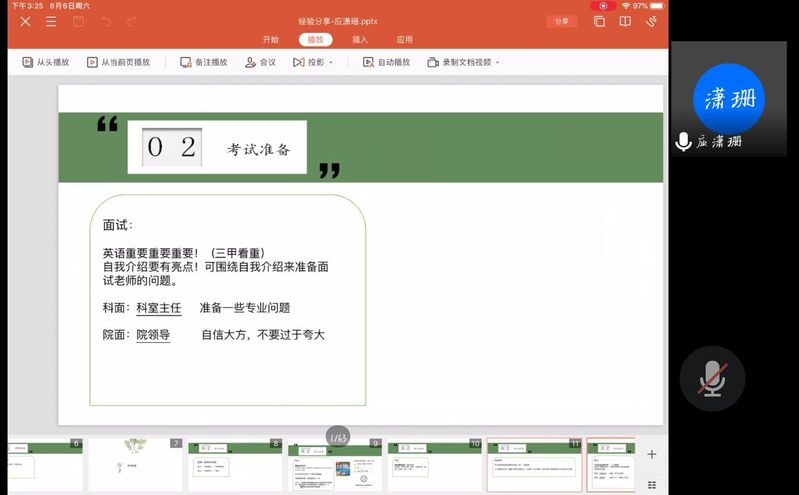Open the 应用 tab

404,40
